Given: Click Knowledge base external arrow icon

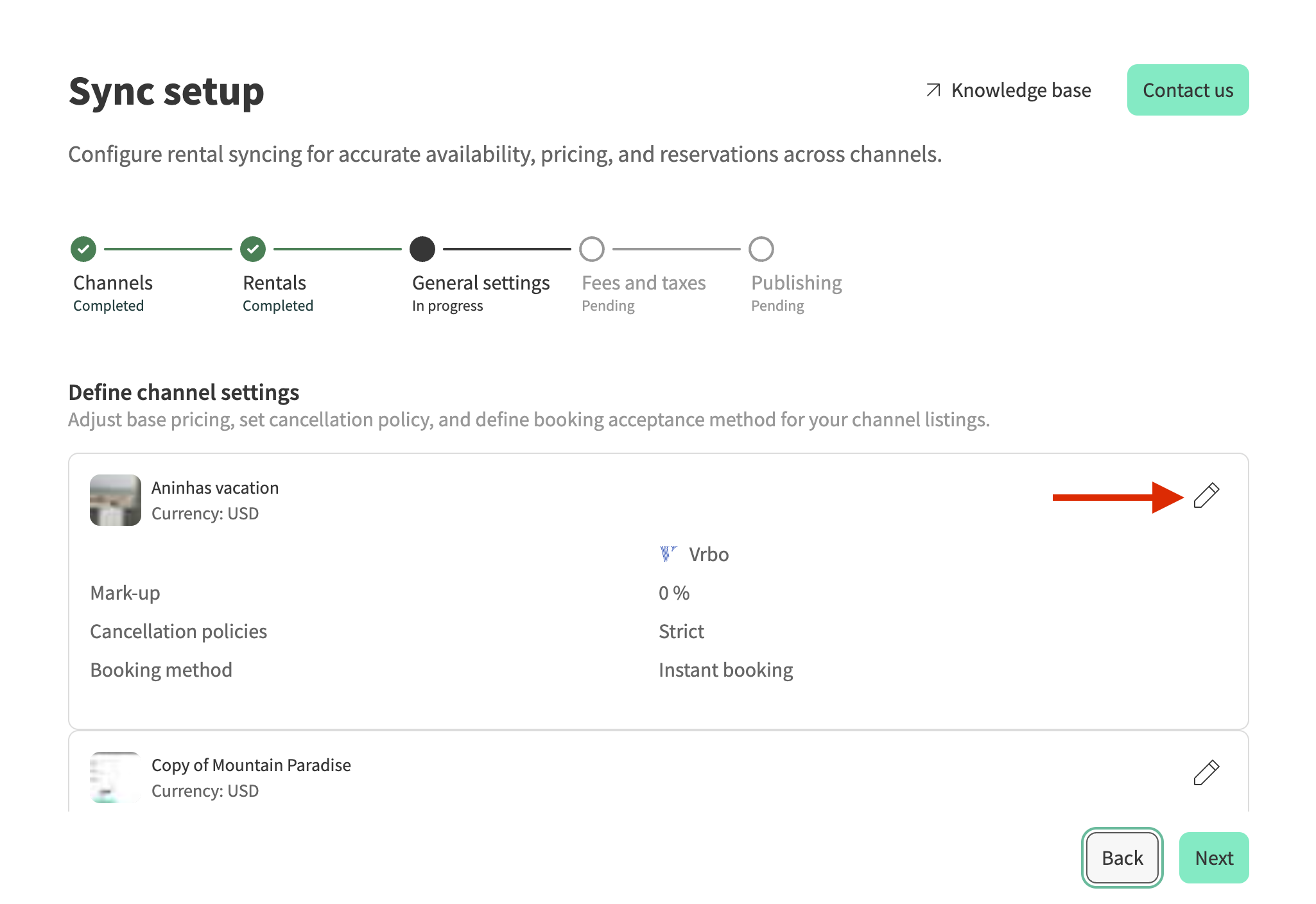Looking at the screenshot, I should pos(933,90).
